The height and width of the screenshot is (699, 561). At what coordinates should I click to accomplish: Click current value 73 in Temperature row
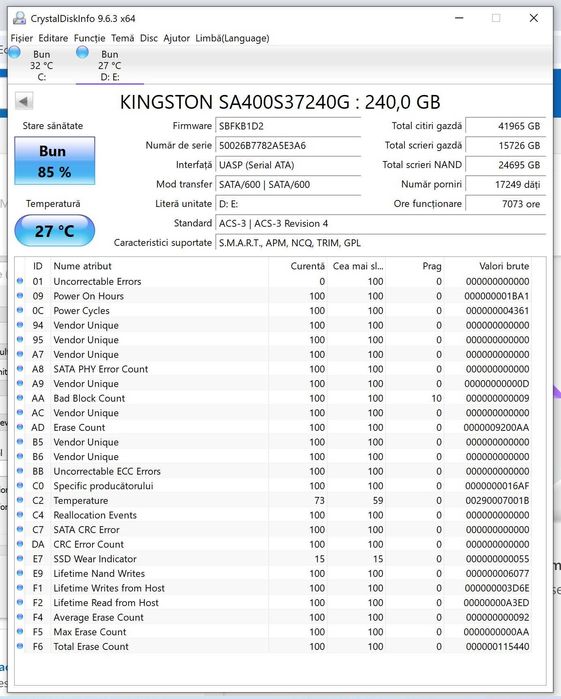point(319,501)
